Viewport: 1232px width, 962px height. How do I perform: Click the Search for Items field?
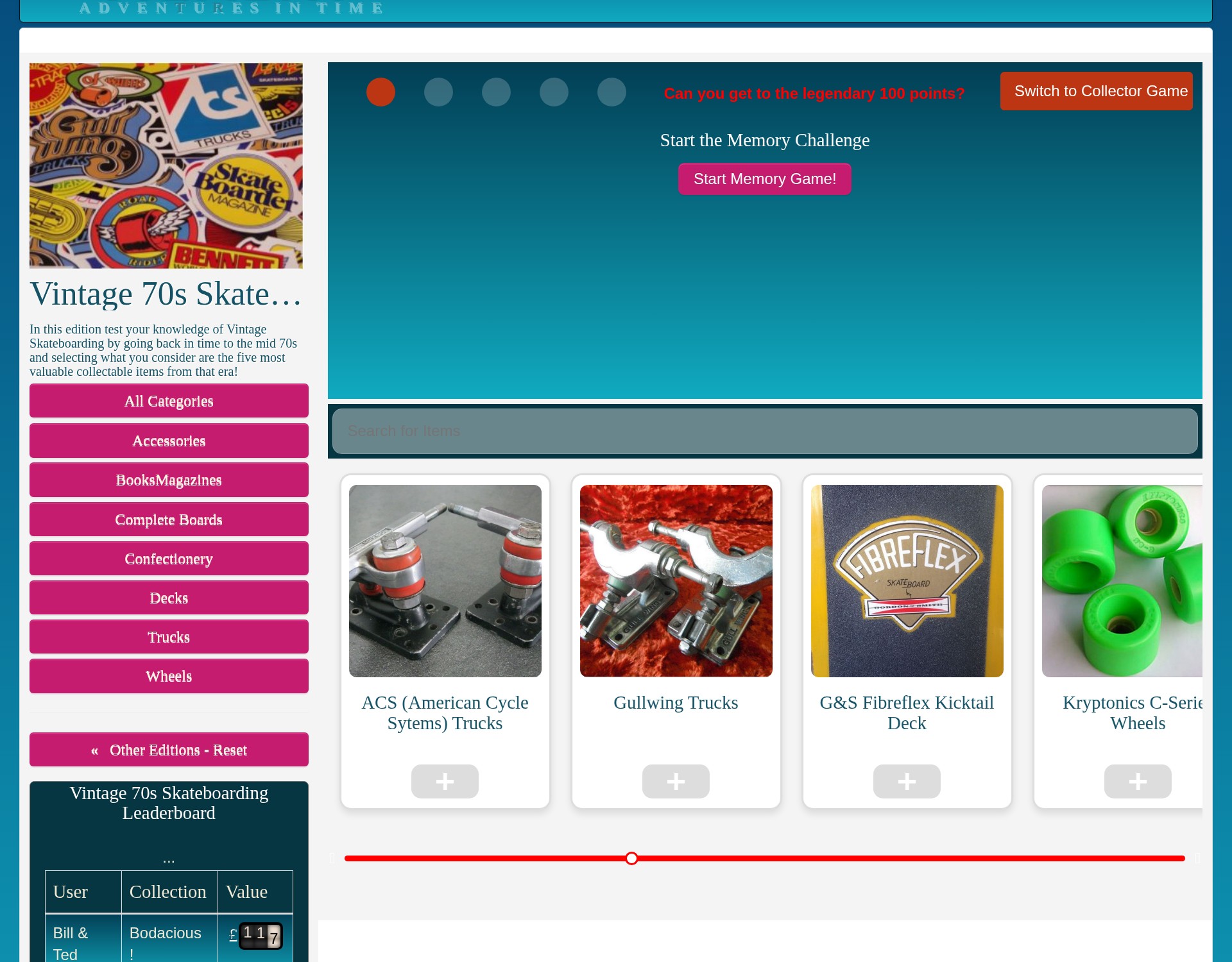[x=765, y=431]
